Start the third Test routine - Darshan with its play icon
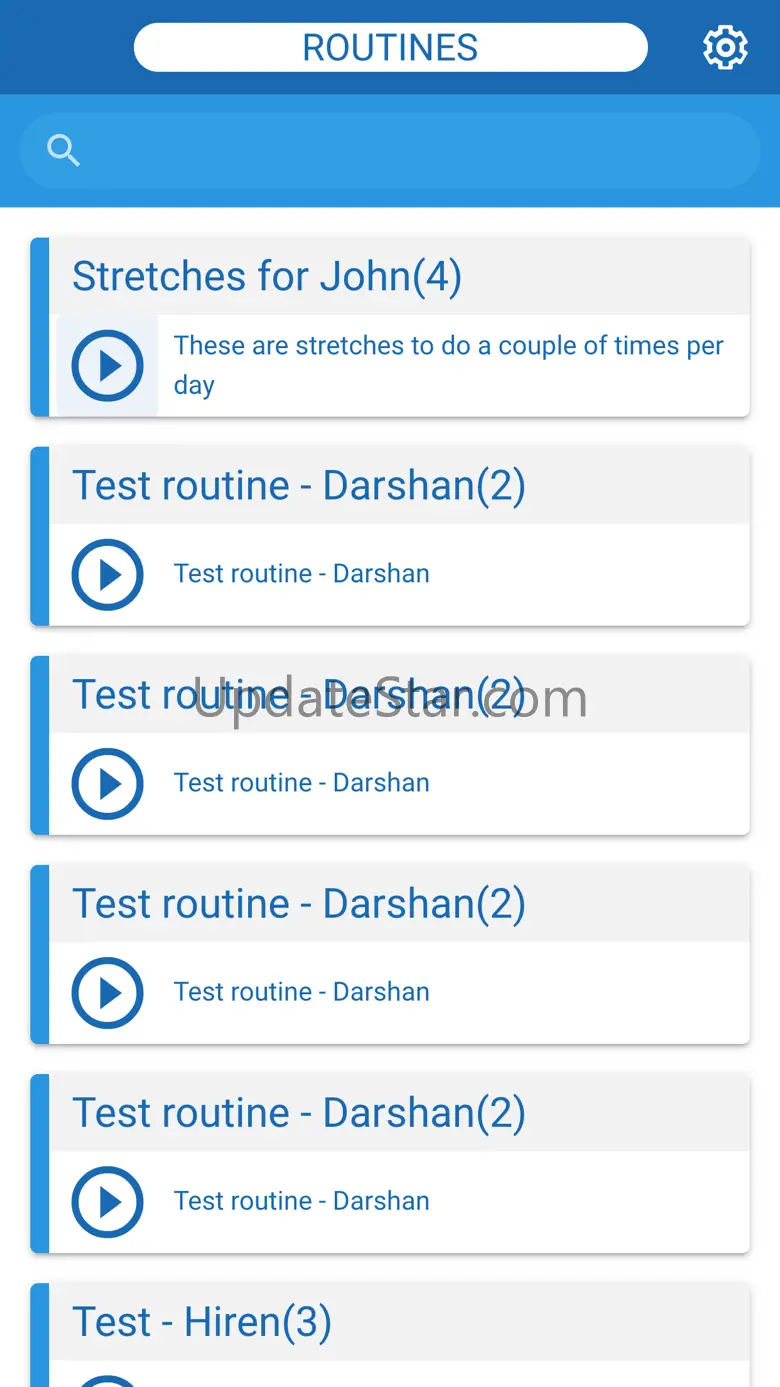The height and width of the screenshot is (1387, 780). pyautogui.click(x=107, y=993)
